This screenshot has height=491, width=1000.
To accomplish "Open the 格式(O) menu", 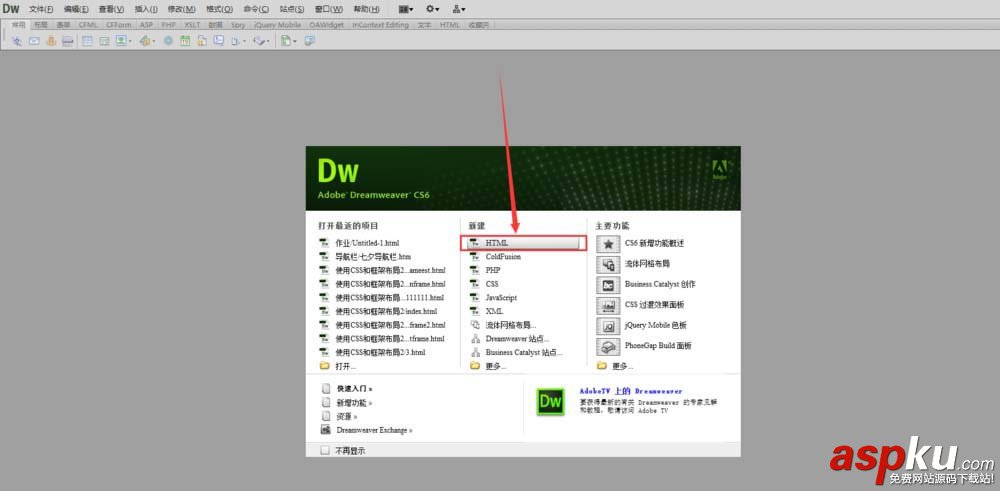I will click(x=219, y=9).
